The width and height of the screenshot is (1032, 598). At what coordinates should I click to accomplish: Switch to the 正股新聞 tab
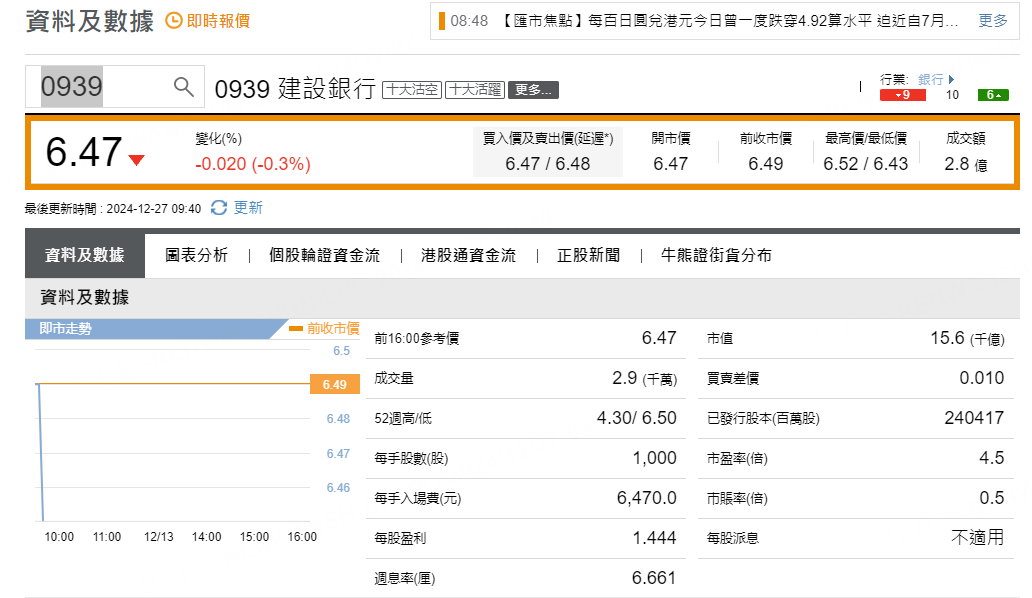coord(588,255)
